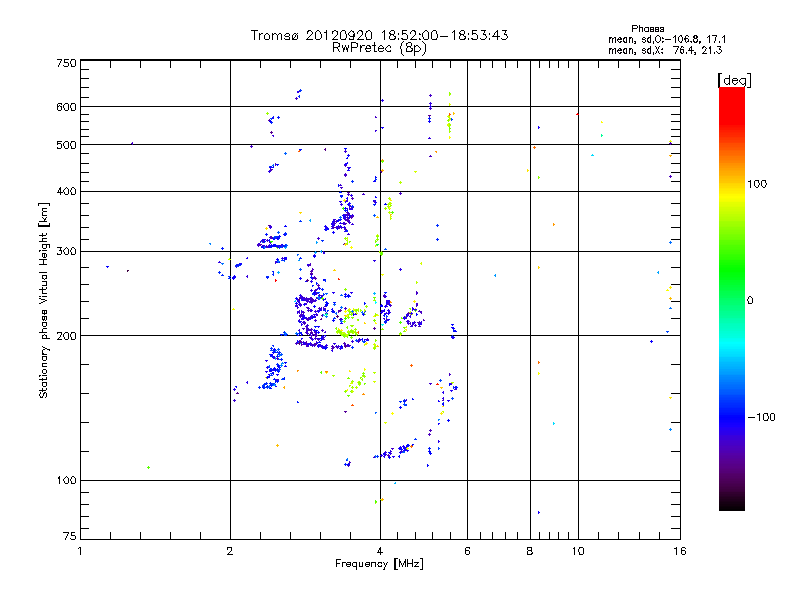Screen dimensions: 800x600
Task: Click the 'RwPretec (8p)' subtitle
Action: coord(380,48)
